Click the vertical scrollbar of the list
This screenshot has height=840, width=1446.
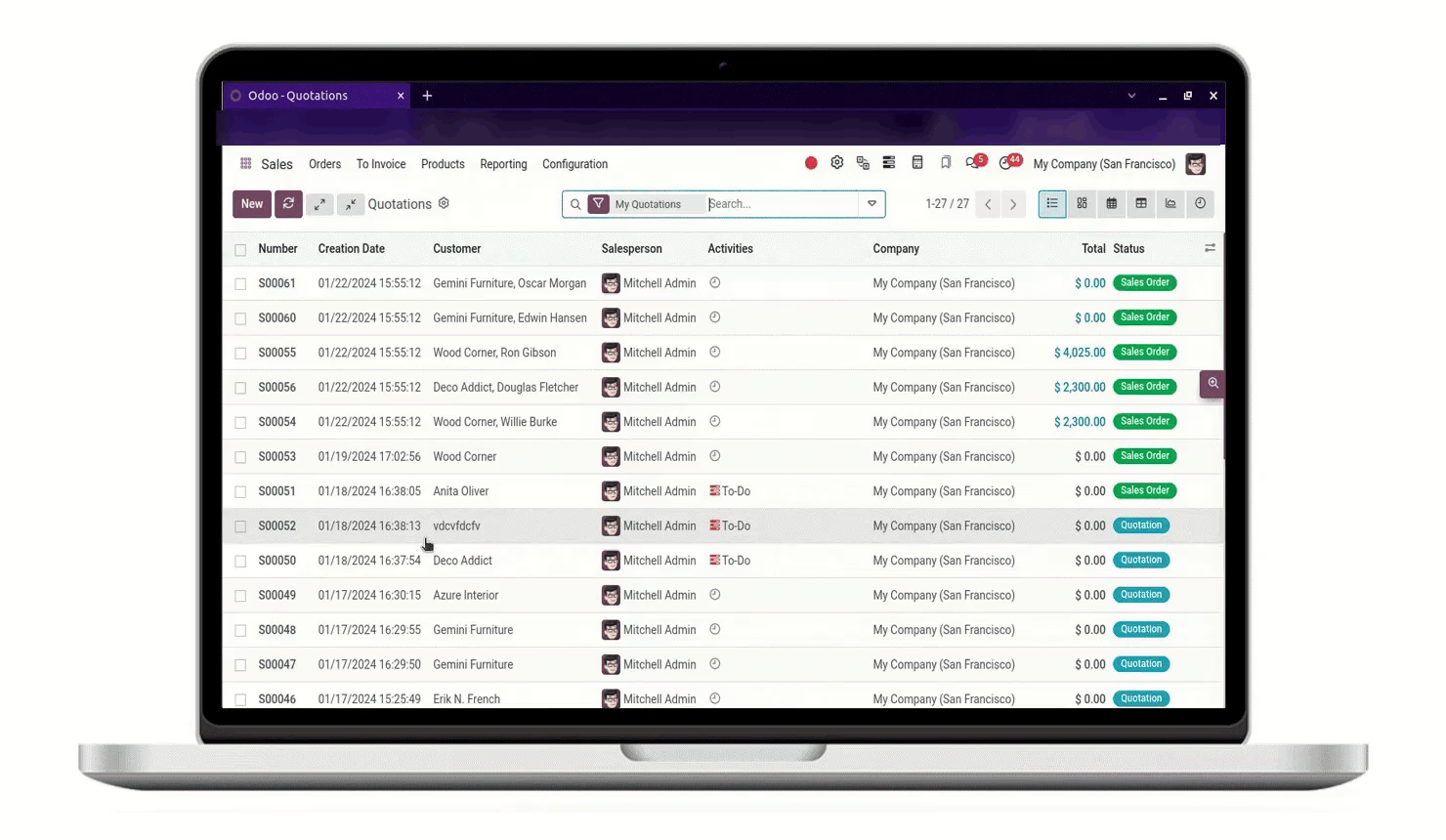1223,347
